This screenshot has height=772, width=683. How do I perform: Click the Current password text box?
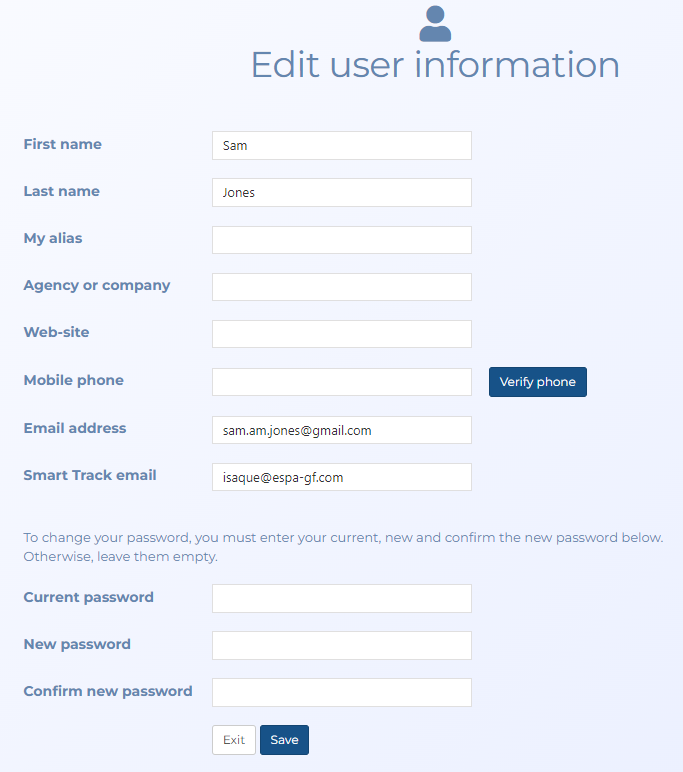pos(341,598)
